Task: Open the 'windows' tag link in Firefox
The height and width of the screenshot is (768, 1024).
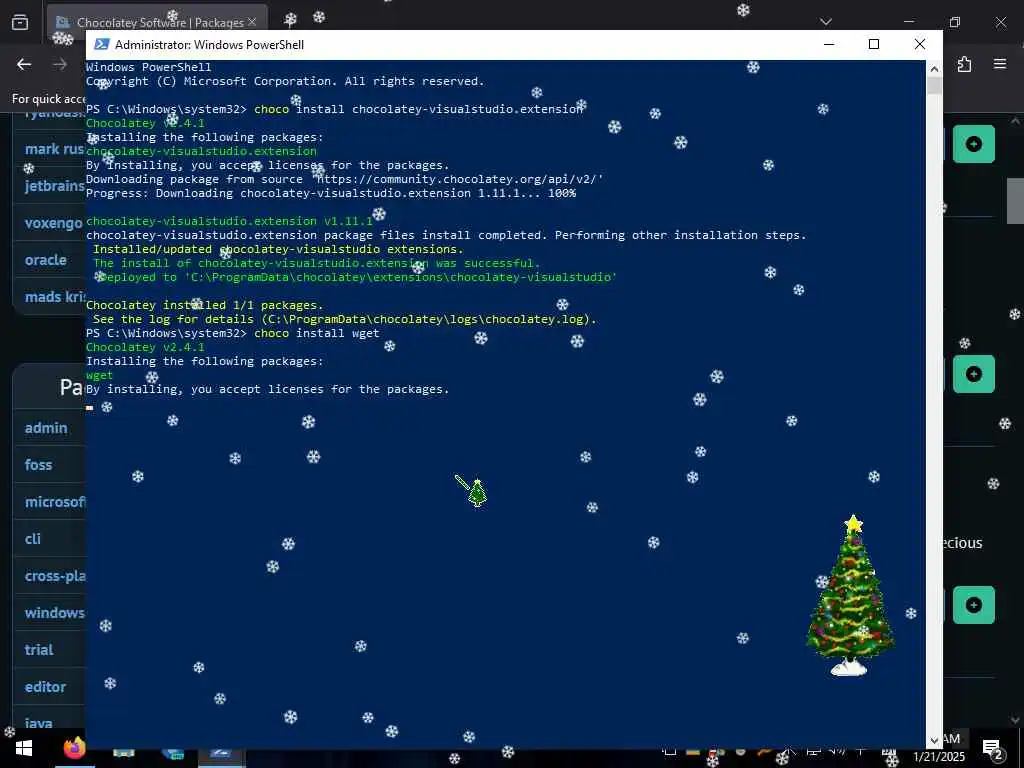Action: (x=55, y=613)
